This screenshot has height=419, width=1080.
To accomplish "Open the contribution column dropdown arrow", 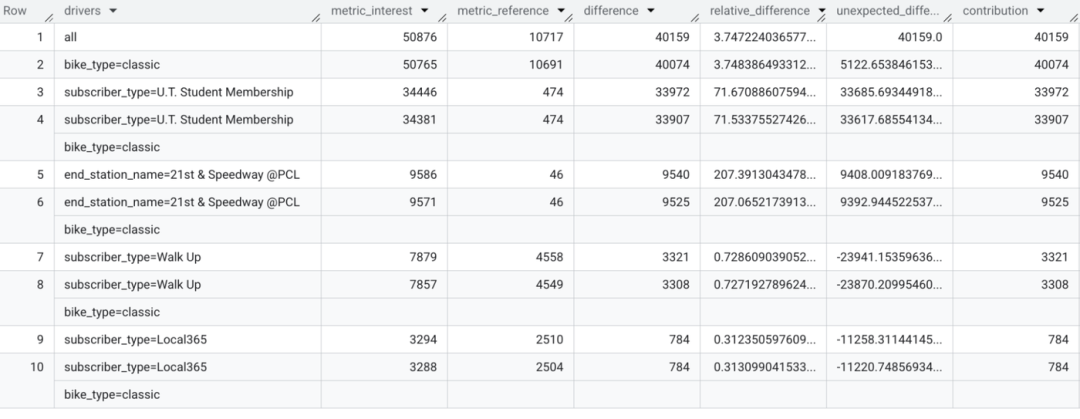I will 1039,11.
